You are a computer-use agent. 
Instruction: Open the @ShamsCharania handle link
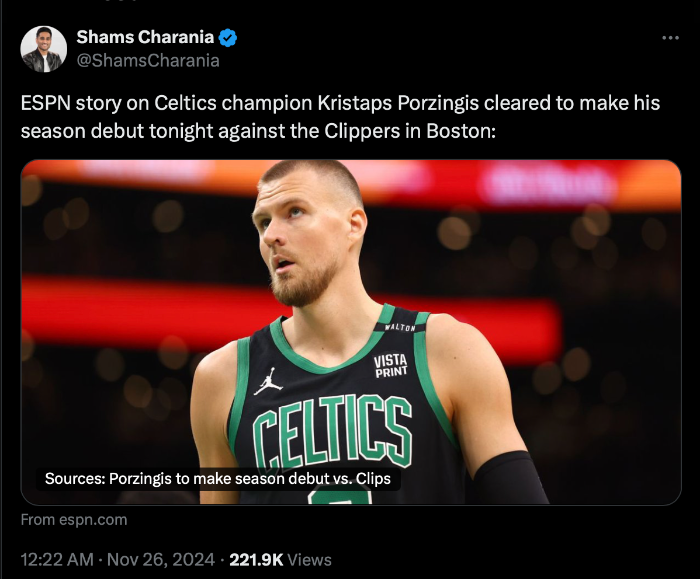coord(148,60)
